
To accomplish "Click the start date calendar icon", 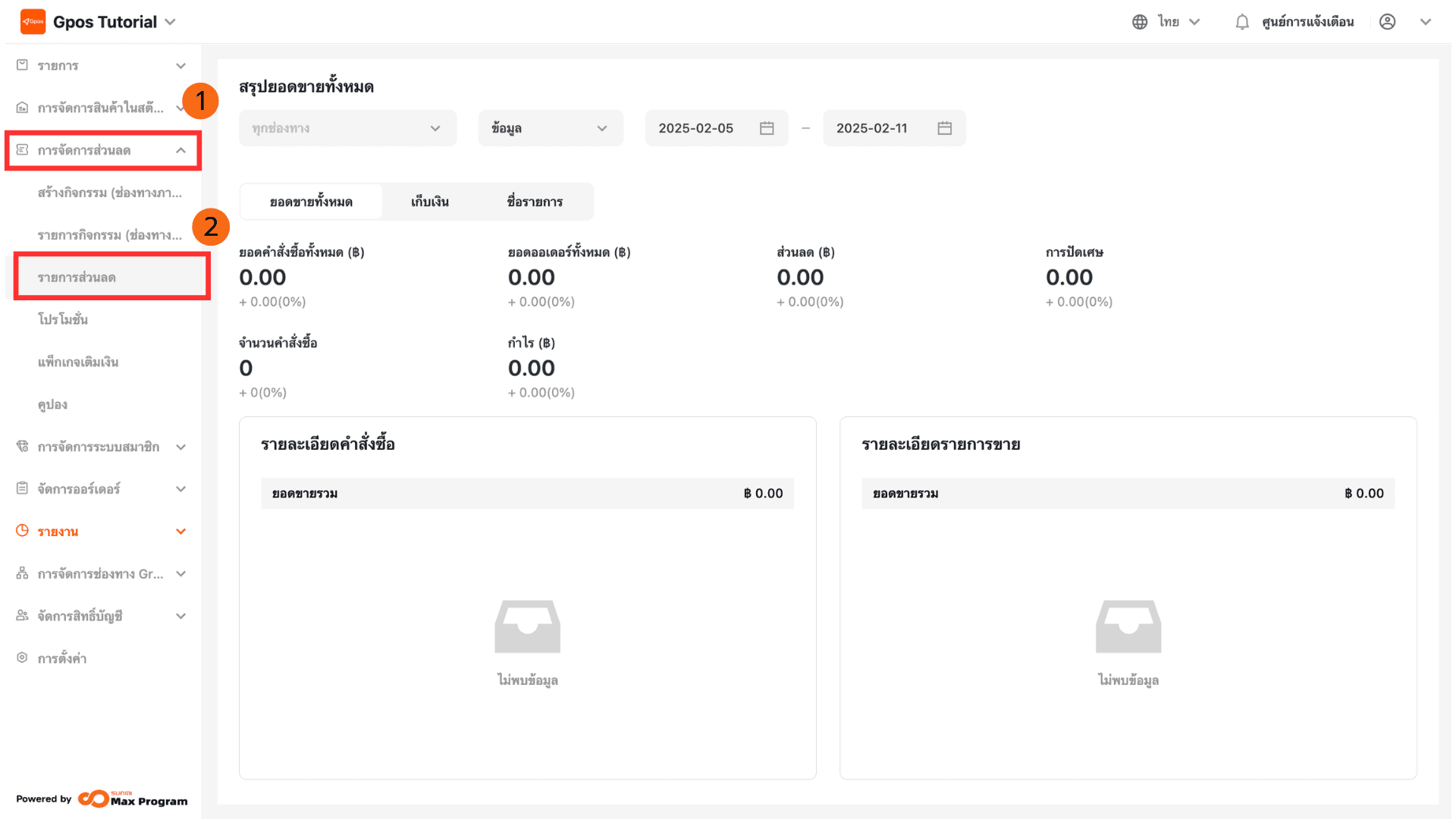I will click(x=767, y=128).
